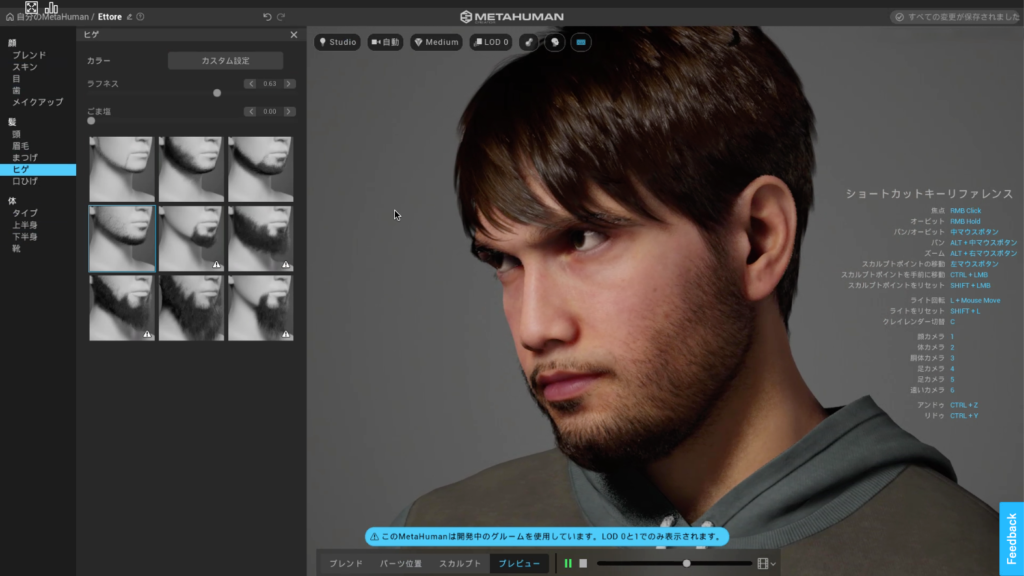Stop the preview animation
1024x576 pixels.
click(583, 564)
